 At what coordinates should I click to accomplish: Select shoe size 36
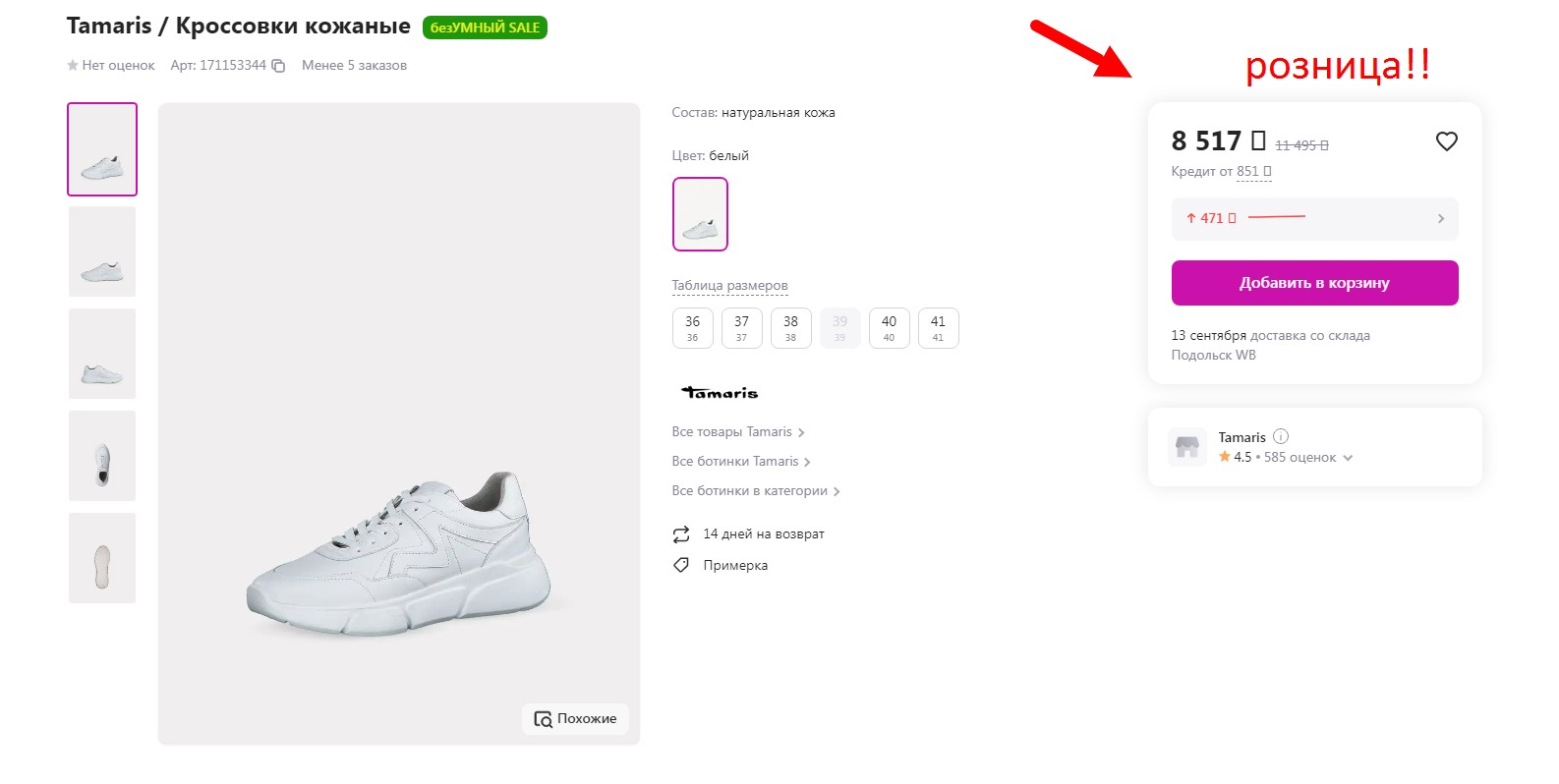(693, 328)
